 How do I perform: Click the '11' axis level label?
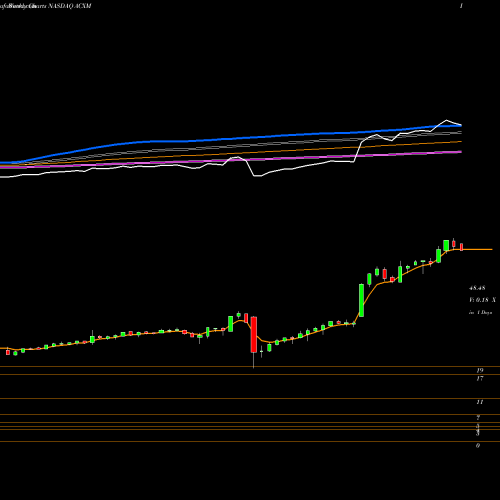coord(480,402)
